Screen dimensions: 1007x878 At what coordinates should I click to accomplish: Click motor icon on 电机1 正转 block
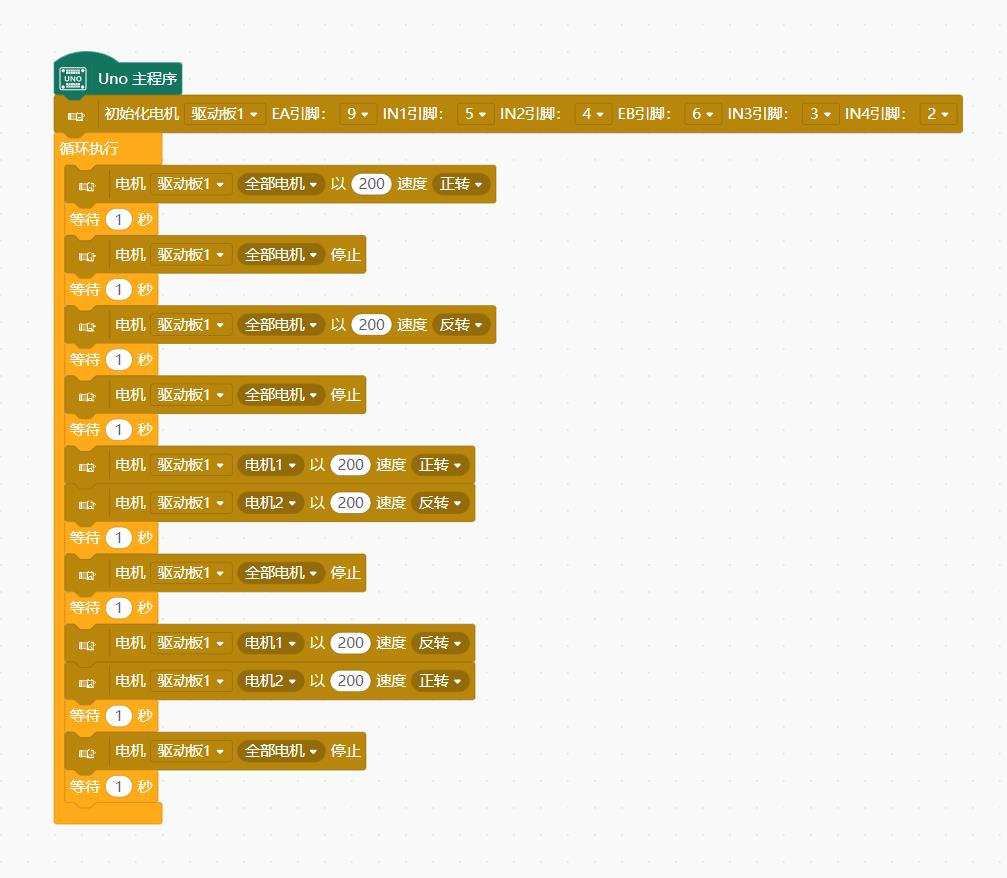(x=87, y=467)
